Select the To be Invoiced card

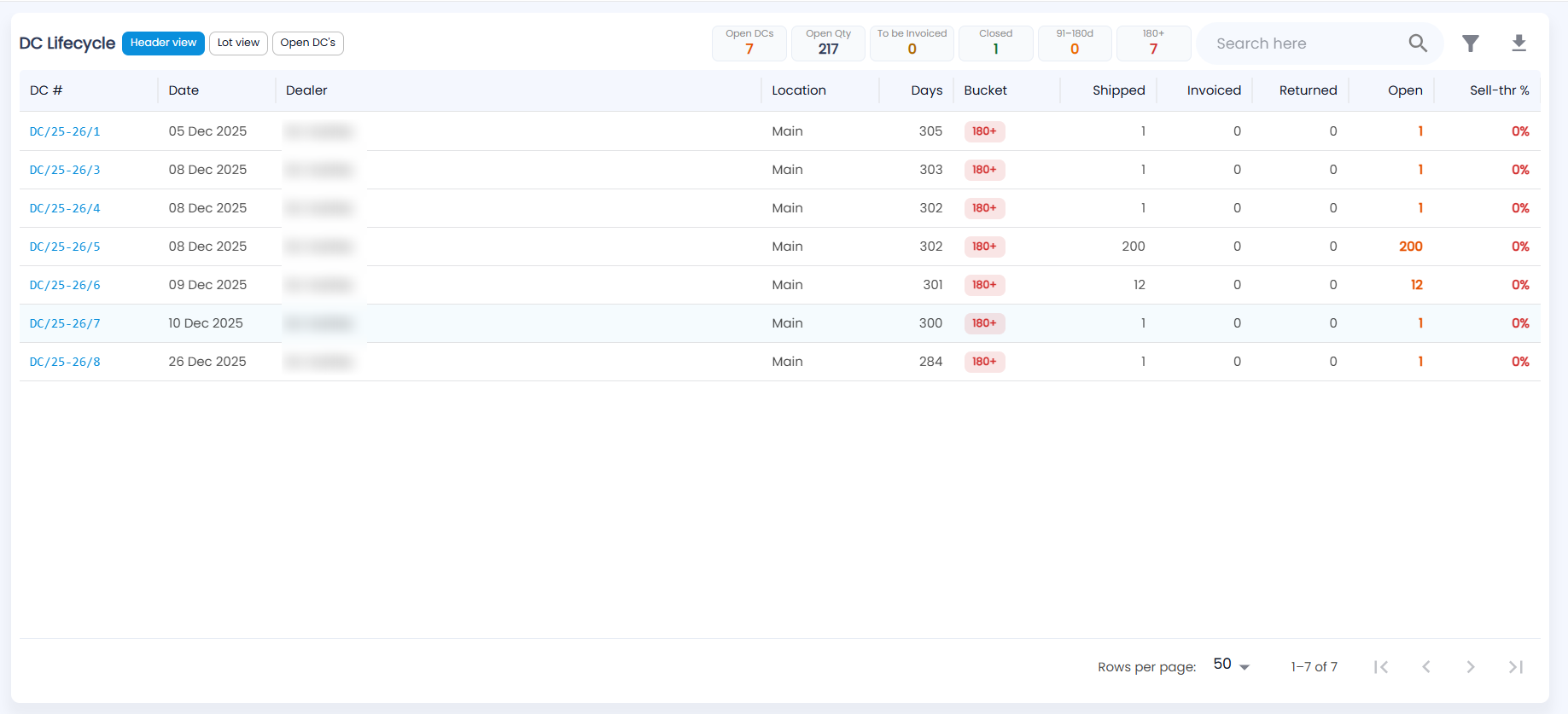point(912,44)
